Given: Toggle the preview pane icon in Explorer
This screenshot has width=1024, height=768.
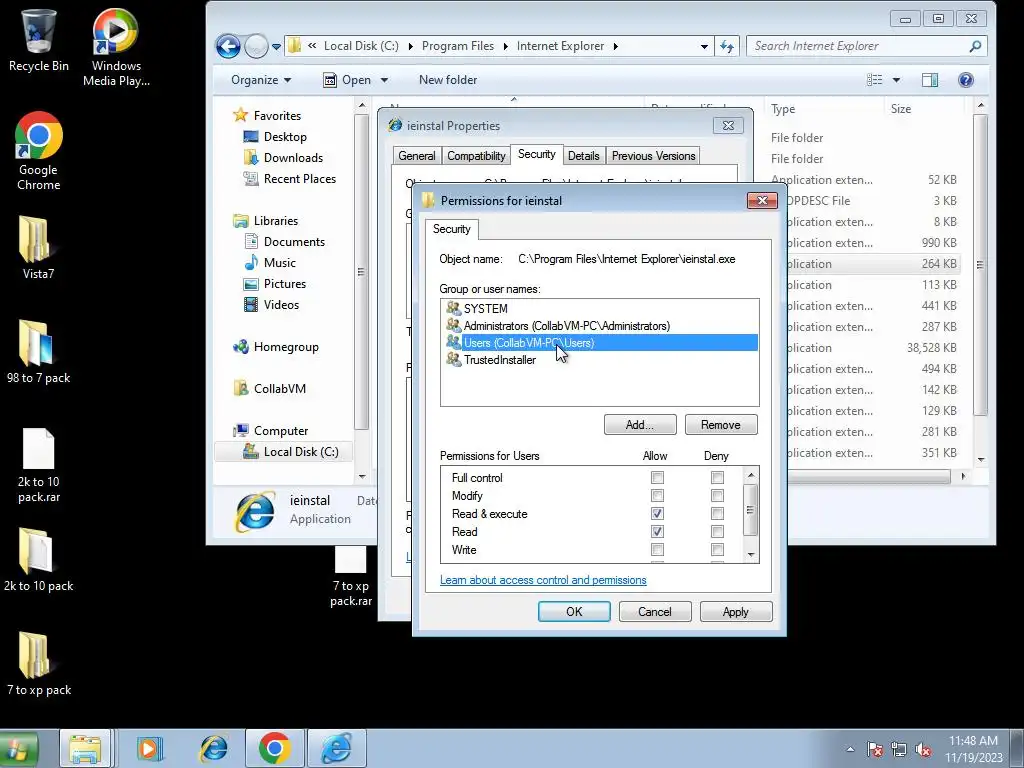Looking at the screenshot, I should 930,80.
